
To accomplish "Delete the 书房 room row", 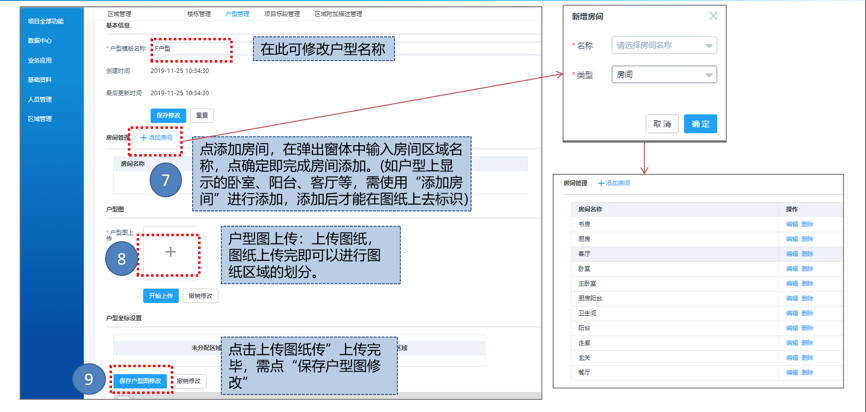I will pos(807,224).
